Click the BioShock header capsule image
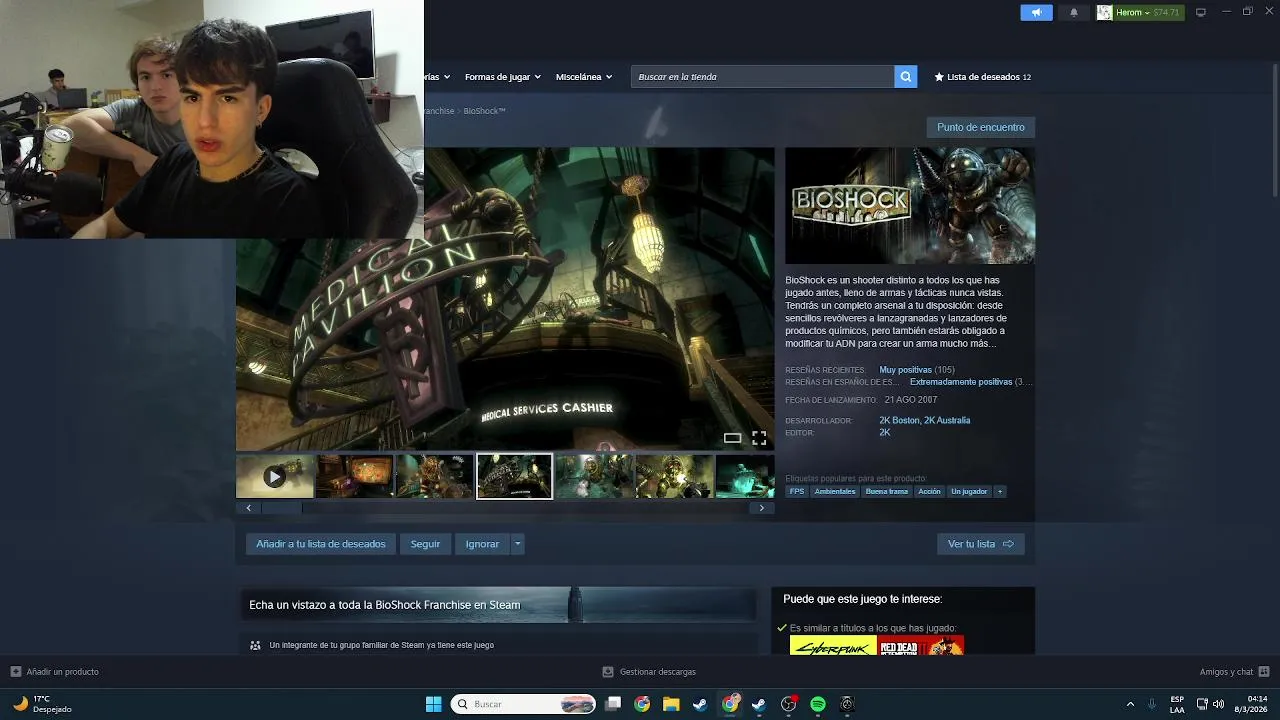This screenshot has height=720, width=1280. tap(909, 205)
